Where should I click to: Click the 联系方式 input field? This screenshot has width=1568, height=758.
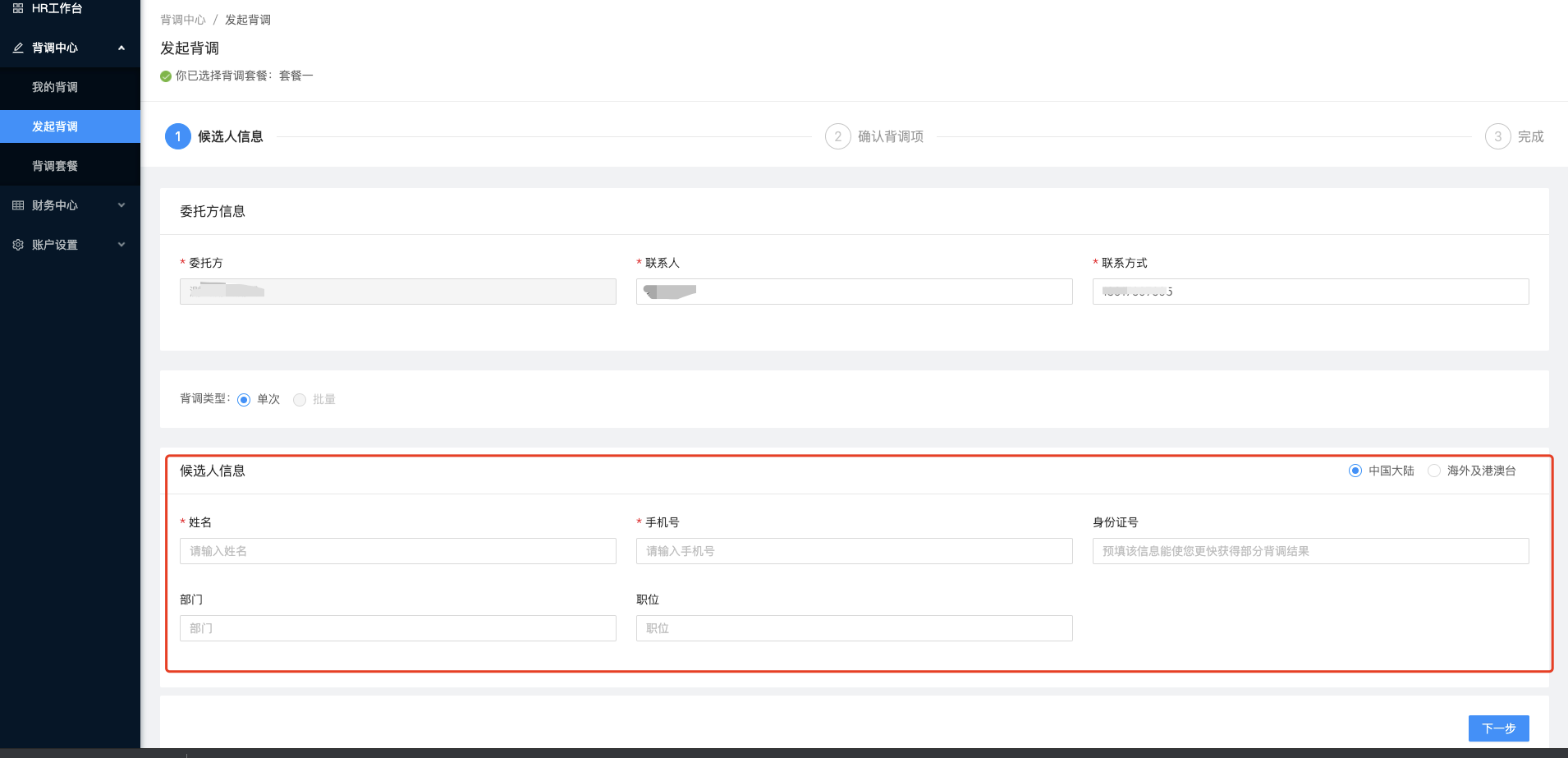(1311, 292)
